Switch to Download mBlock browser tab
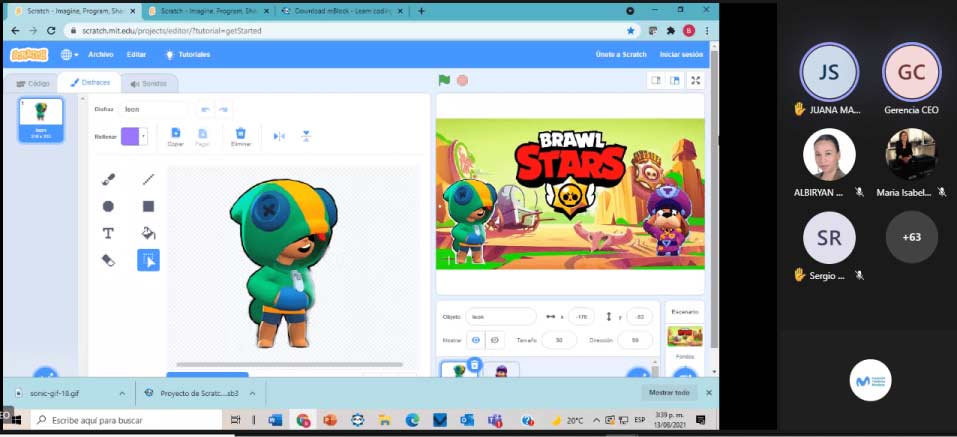This screenshot has width=957, height=437. 344,11
